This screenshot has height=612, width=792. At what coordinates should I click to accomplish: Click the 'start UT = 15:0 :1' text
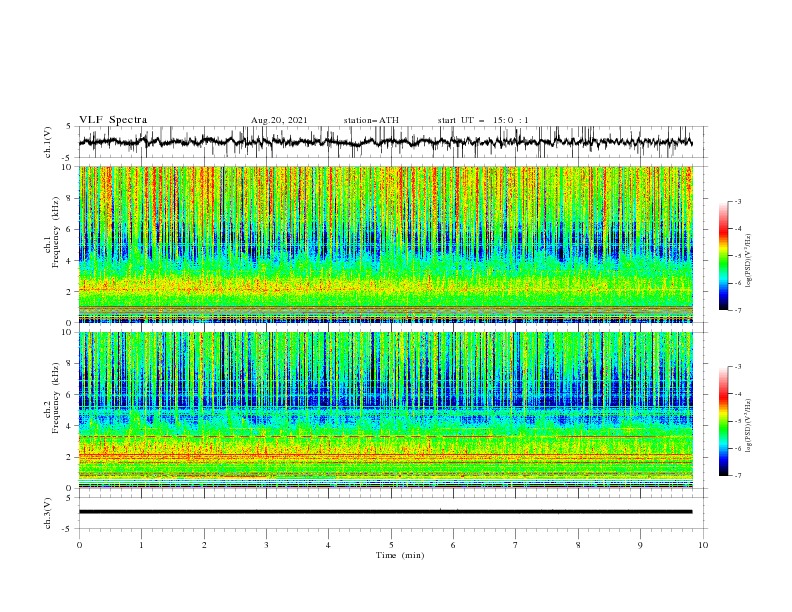coord(483,120)
